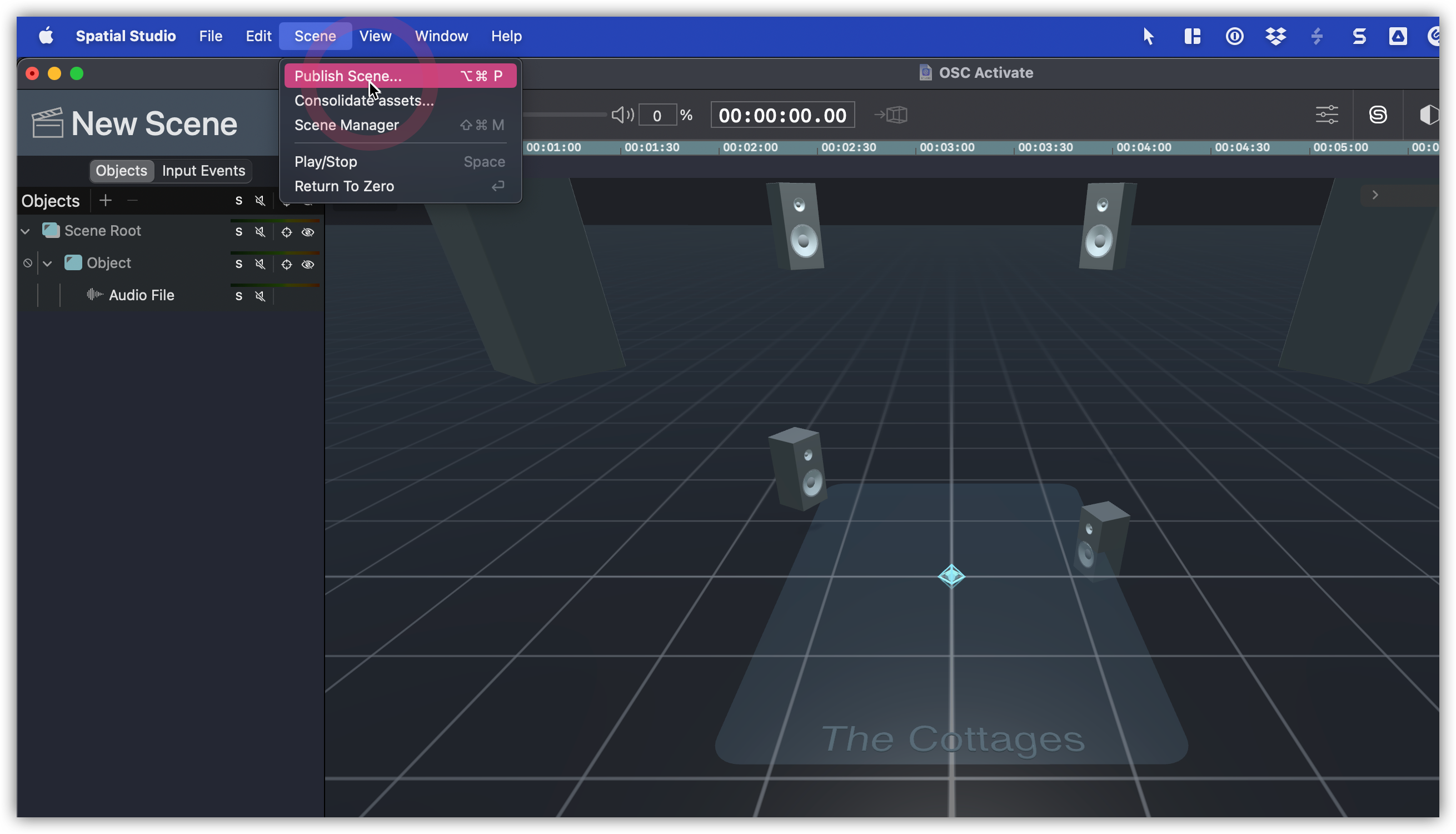Click the New Scene title text
Image resolution: width=1456 pixels, height=834 pixels.
[154, 123]
